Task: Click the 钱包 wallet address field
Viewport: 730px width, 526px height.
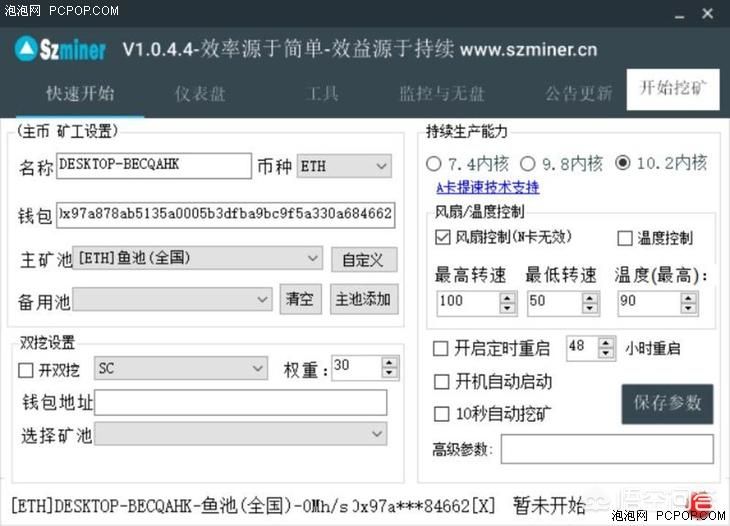Action: 225,214
